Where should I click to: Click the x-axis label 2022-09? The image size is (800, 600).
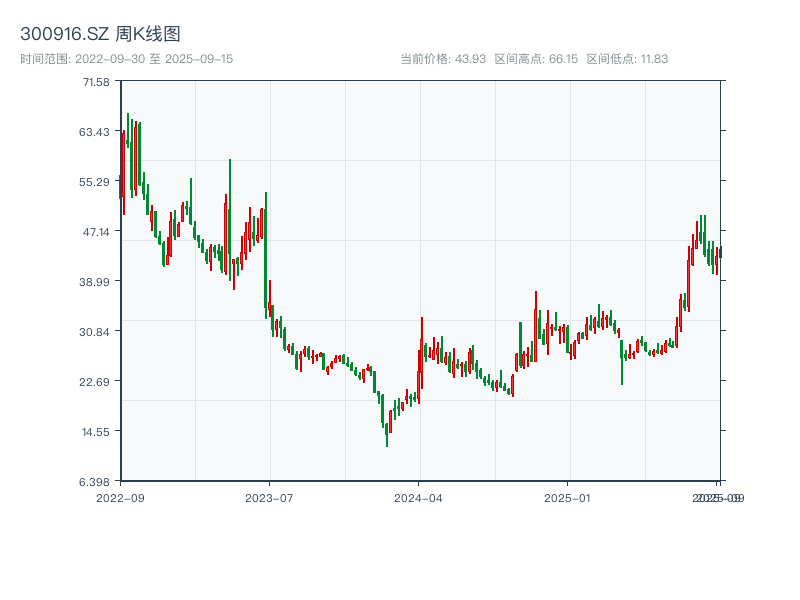tap(120, 498)
